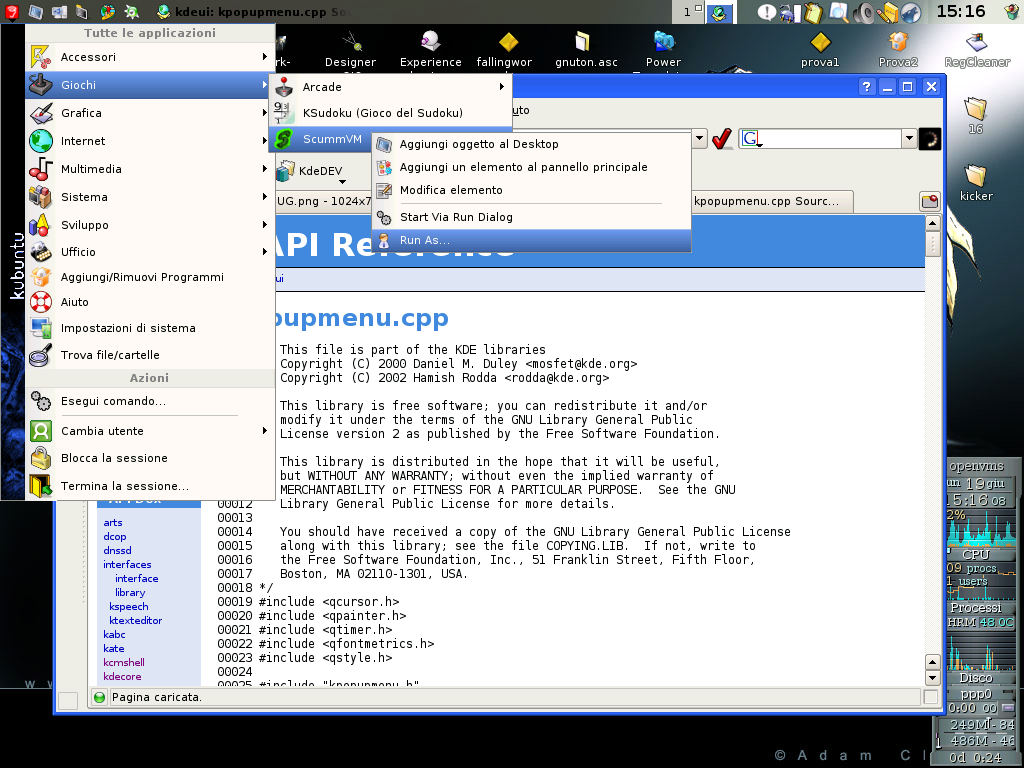
Task: Open the search bar dropdown arrow
Action: [x=909, y=138]
